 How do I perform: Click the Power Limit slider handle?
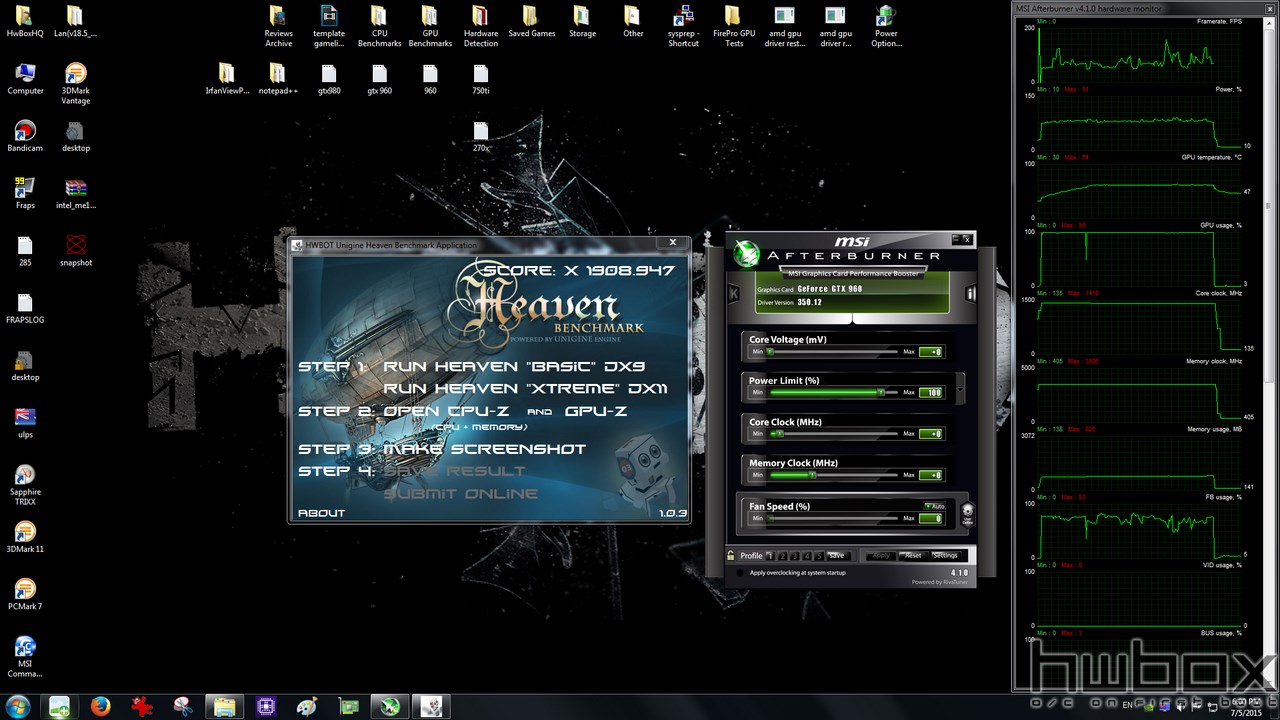click(x=881, y=393)
